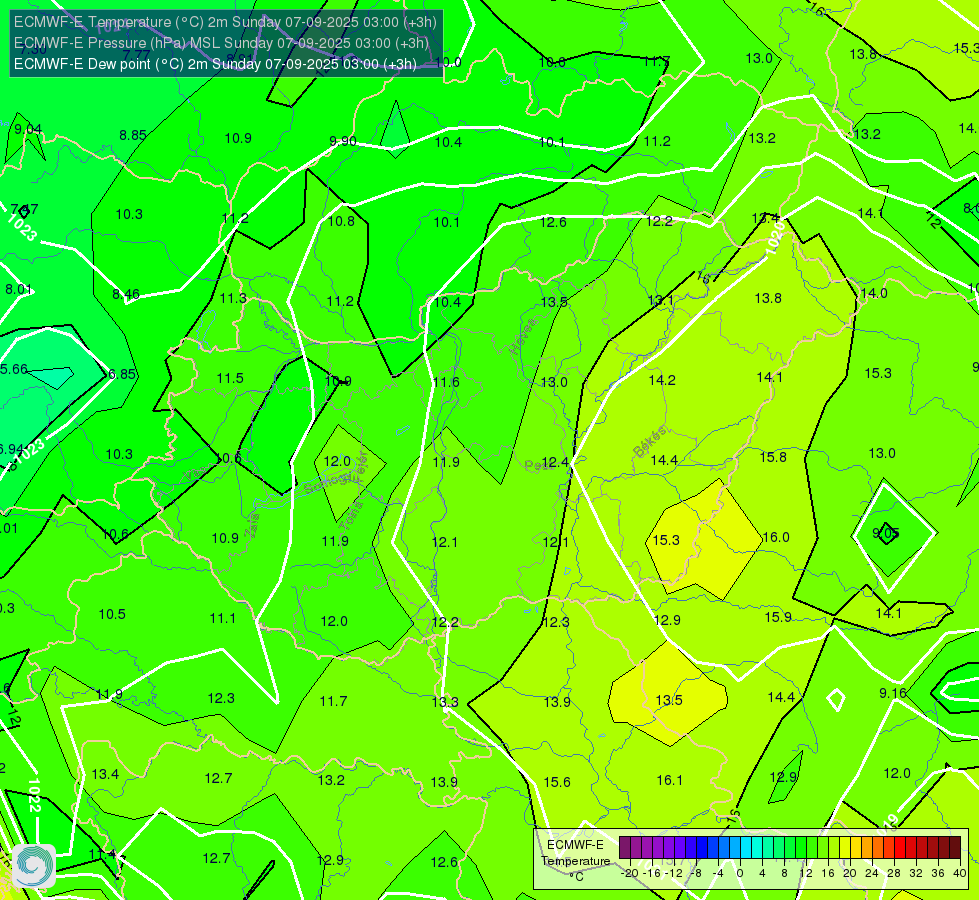Click the 9.90 temperature value

click(x=343, y=141)
